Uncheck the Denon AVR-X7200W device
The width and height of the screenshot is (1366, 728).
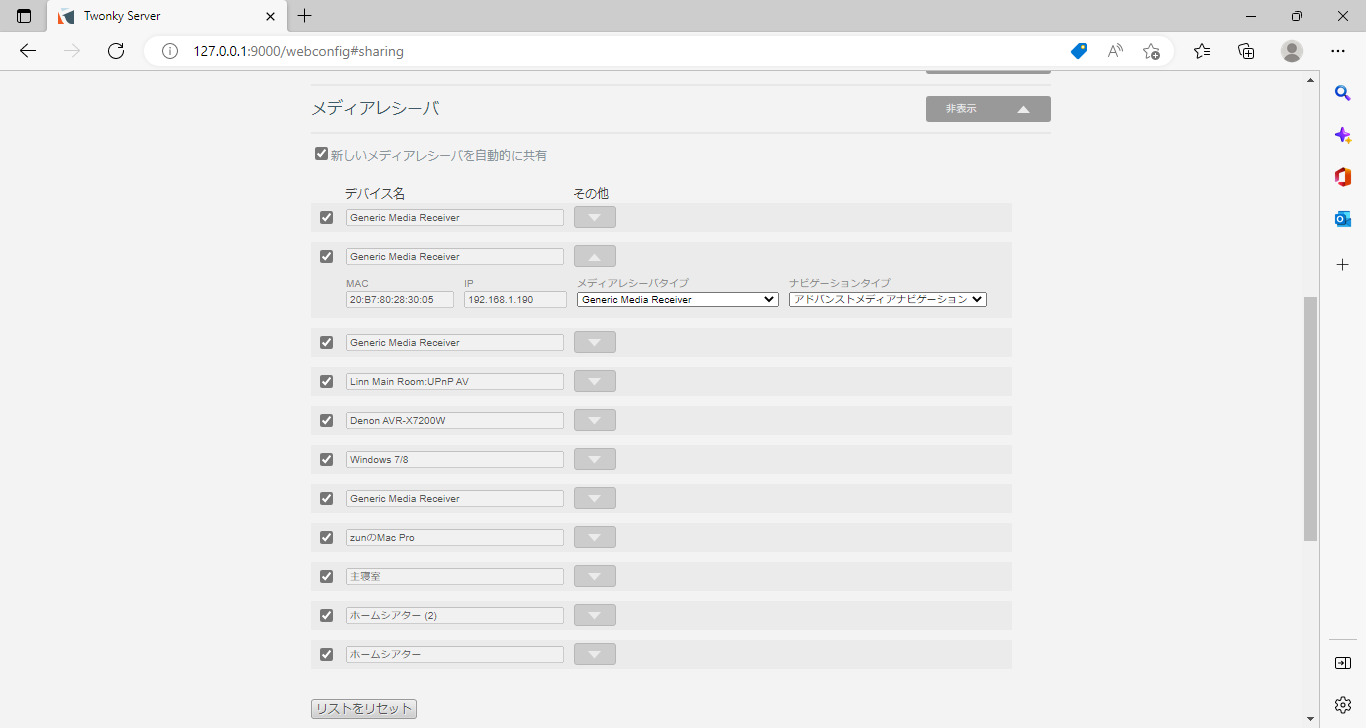(x=326, y=420)
